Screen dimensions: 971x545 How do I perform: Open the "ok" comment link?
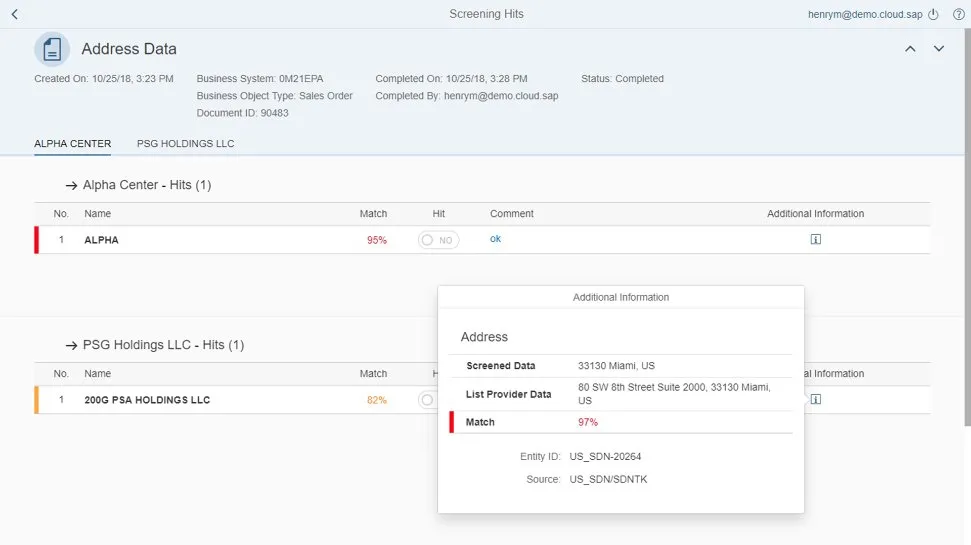(495, 239)
